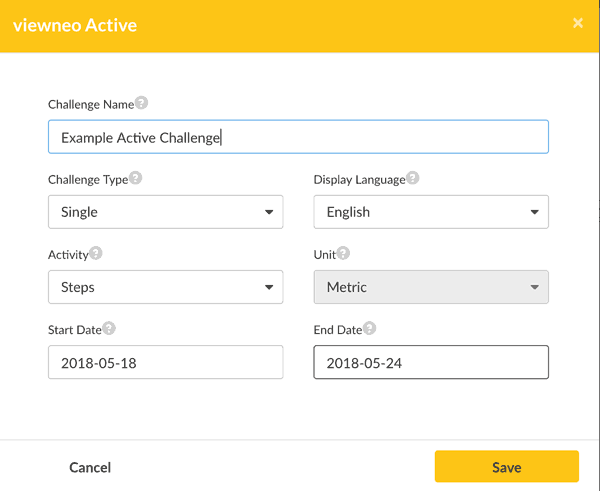Click the help icon beside Display Language
The width and height of the screenshot is (600, 495).
coord(412,178)
